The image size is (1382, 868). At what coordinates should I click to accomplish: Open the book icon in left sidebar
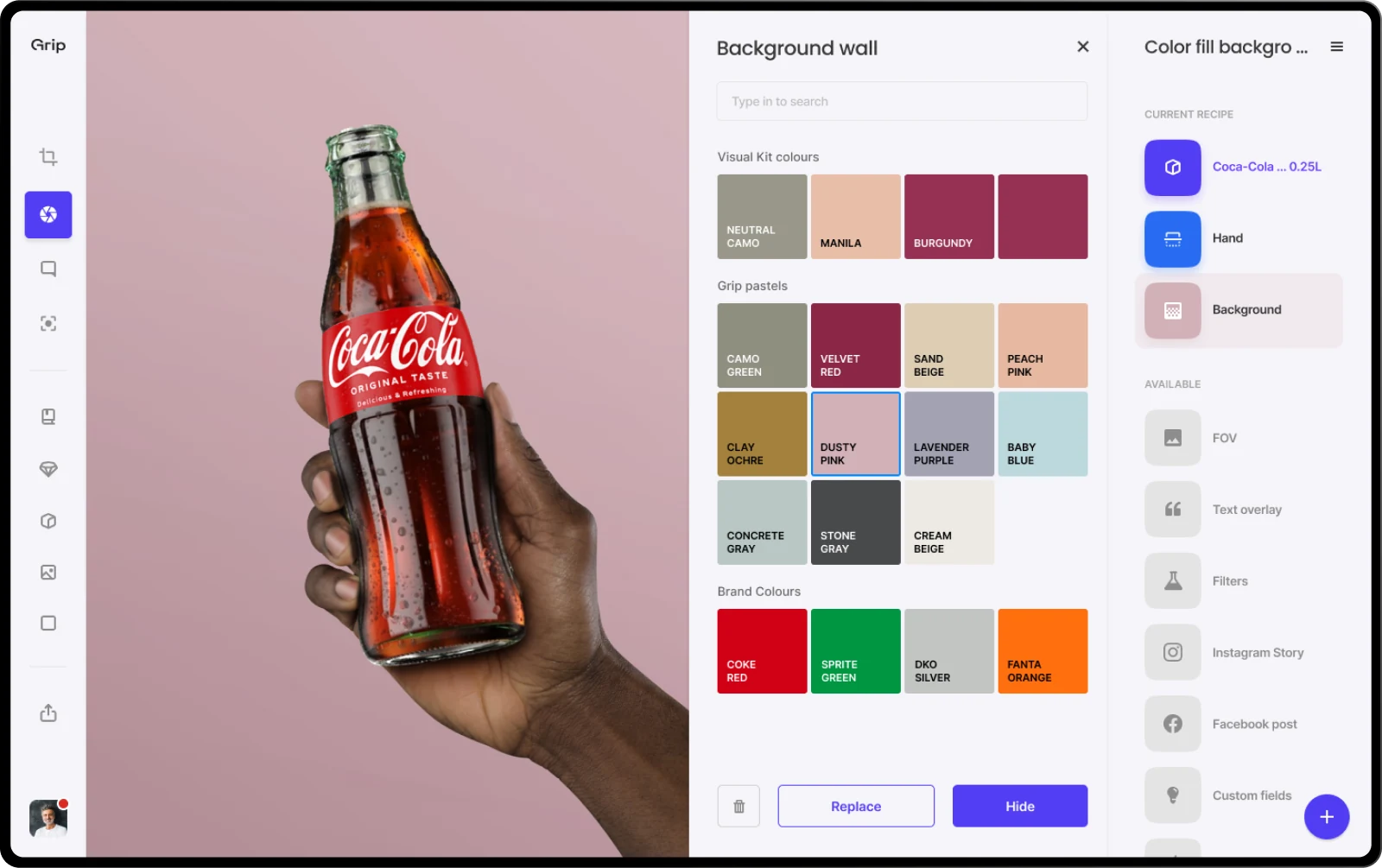[x=48, y=417]
